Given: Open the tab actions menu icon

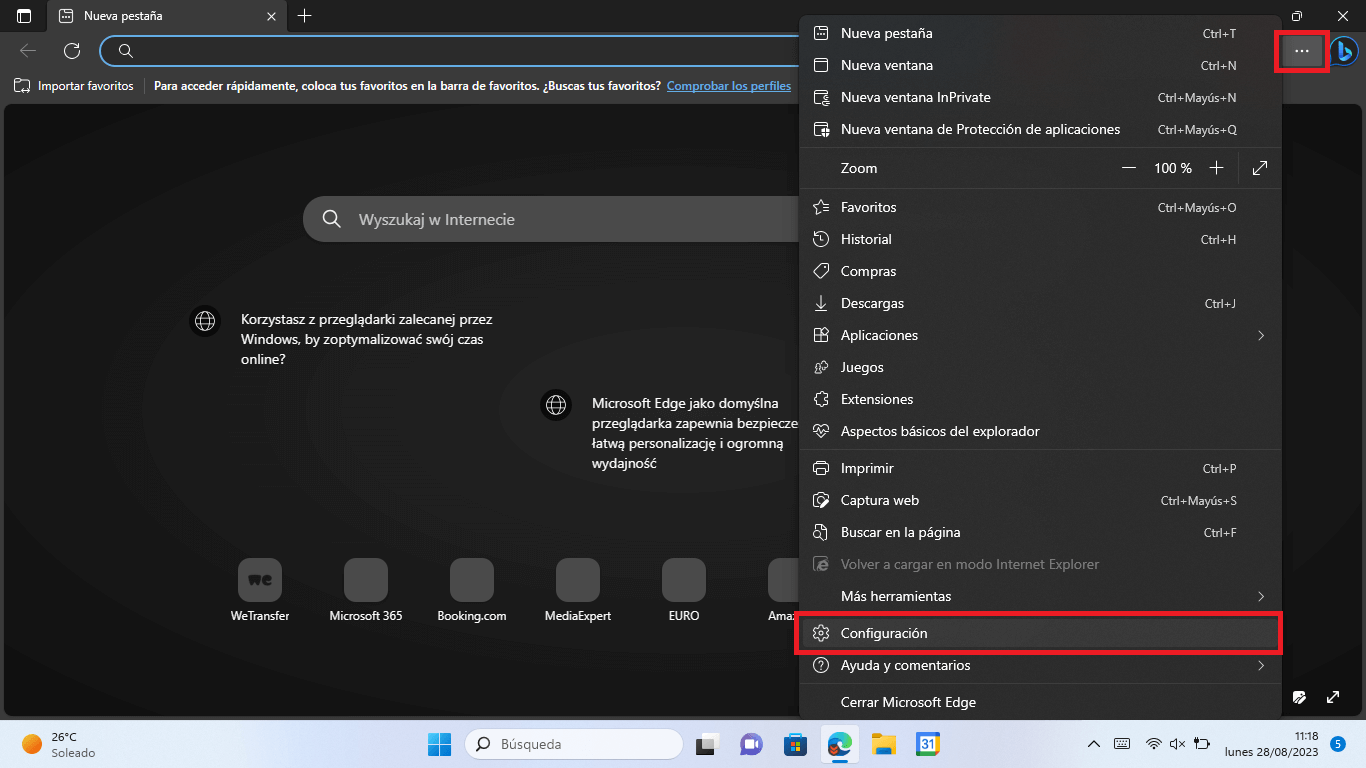Looking at the screenshot, I should [x=24, y=16].
